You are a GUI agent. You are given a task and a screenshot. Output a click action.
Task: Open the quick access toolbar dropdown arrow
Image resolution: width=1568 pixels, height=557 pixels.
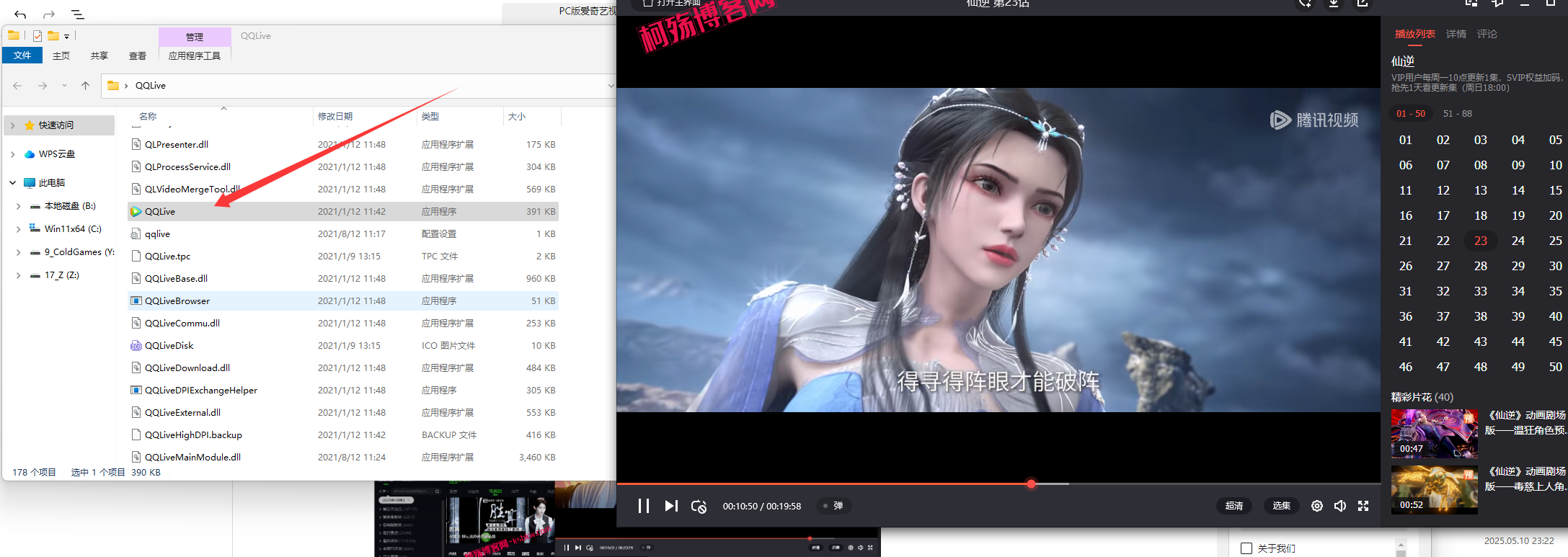(66, 36)
